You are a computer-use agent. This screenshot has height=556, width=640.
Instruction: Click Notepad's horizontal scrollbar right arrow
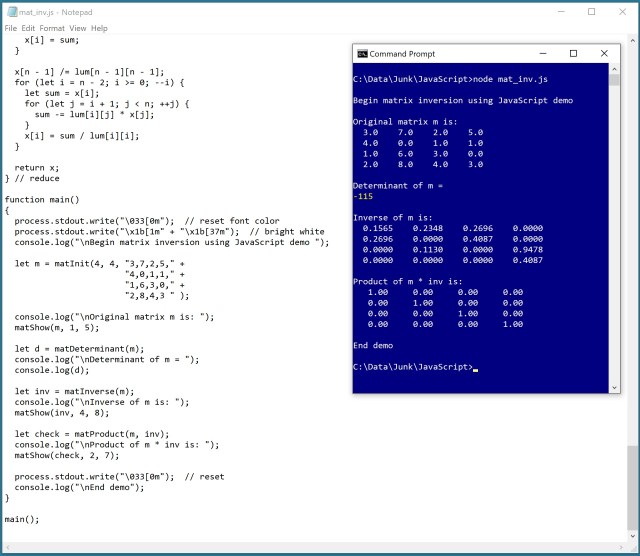(620, 546)
